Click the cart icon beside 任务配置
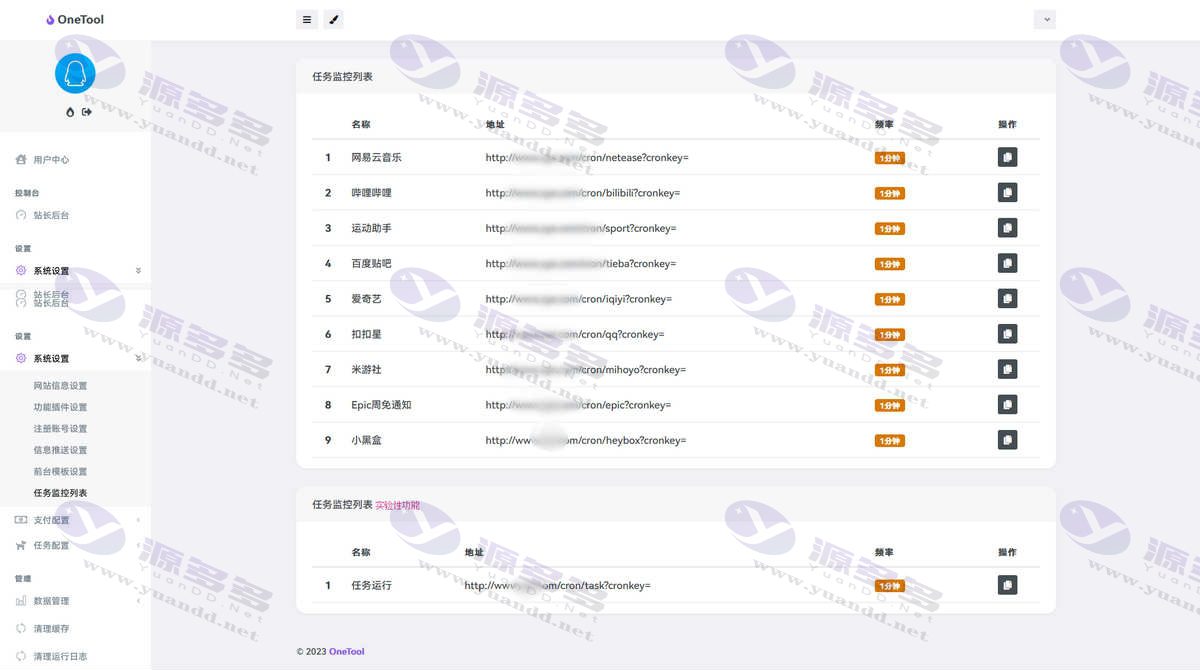The image size is (1200, 670). coord(21,546)
